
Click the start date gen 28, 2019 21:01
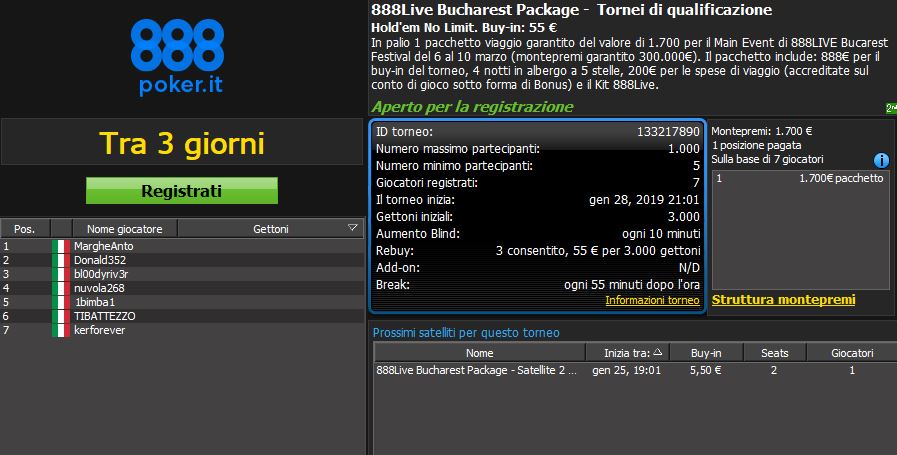[644, 200]
